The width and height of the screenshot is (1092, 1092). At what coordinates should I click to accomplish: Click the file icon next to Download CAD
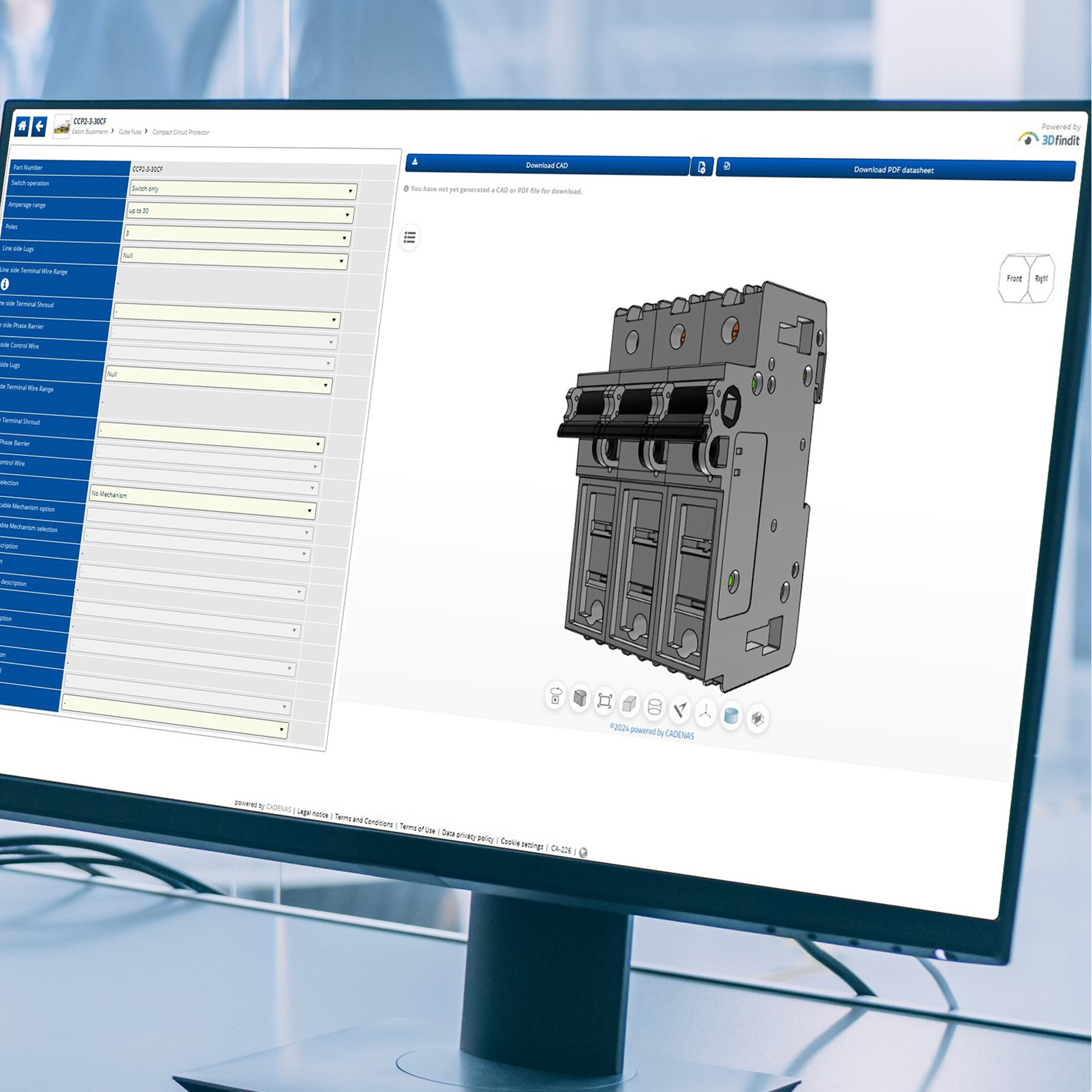[702, 167]
